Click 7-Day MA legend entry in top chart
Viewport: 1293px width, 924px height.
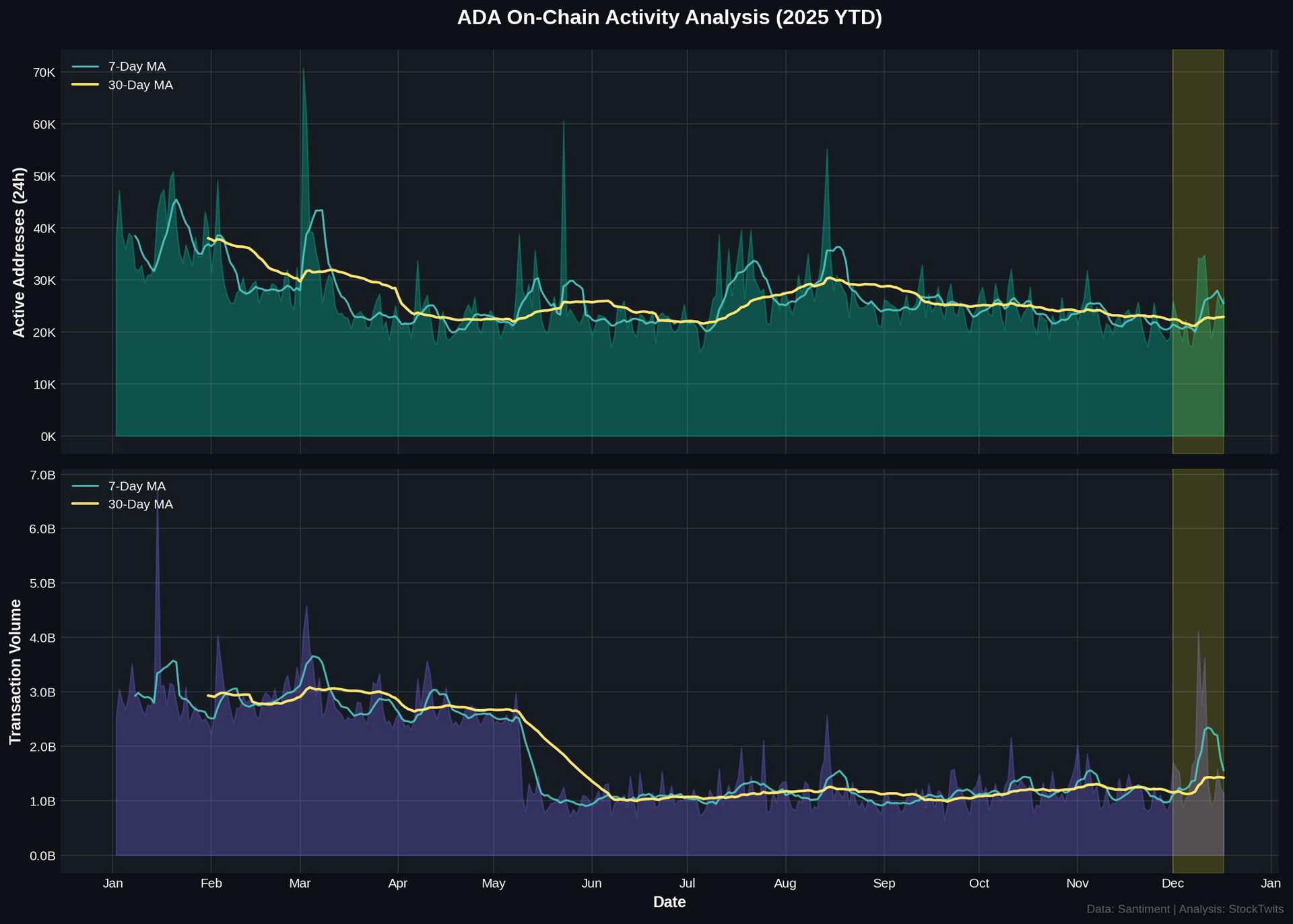[x=137, y=67]
